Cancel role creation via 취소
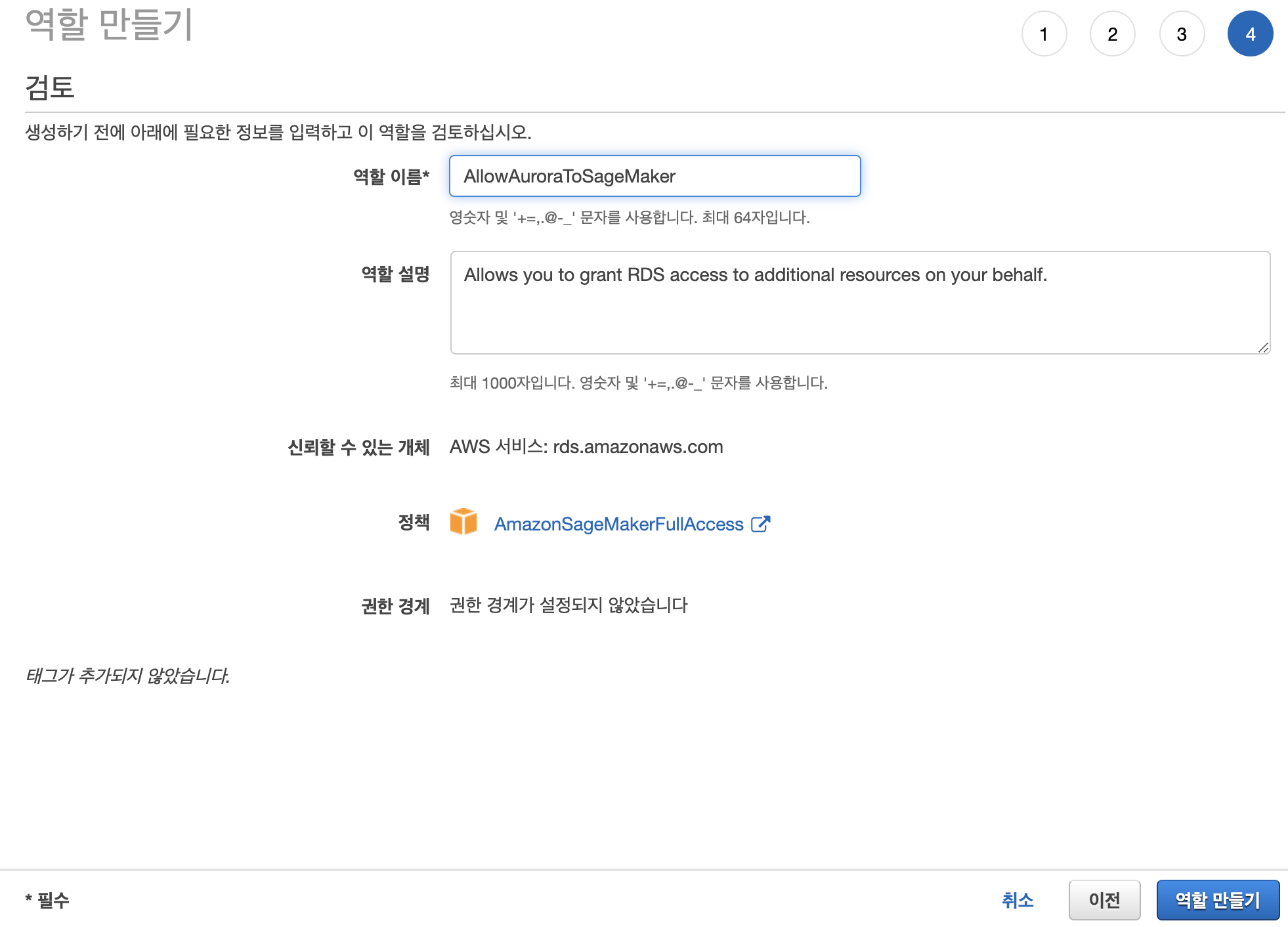The width and height of the screenshot is (1288, 927). tap(1018, 900)
